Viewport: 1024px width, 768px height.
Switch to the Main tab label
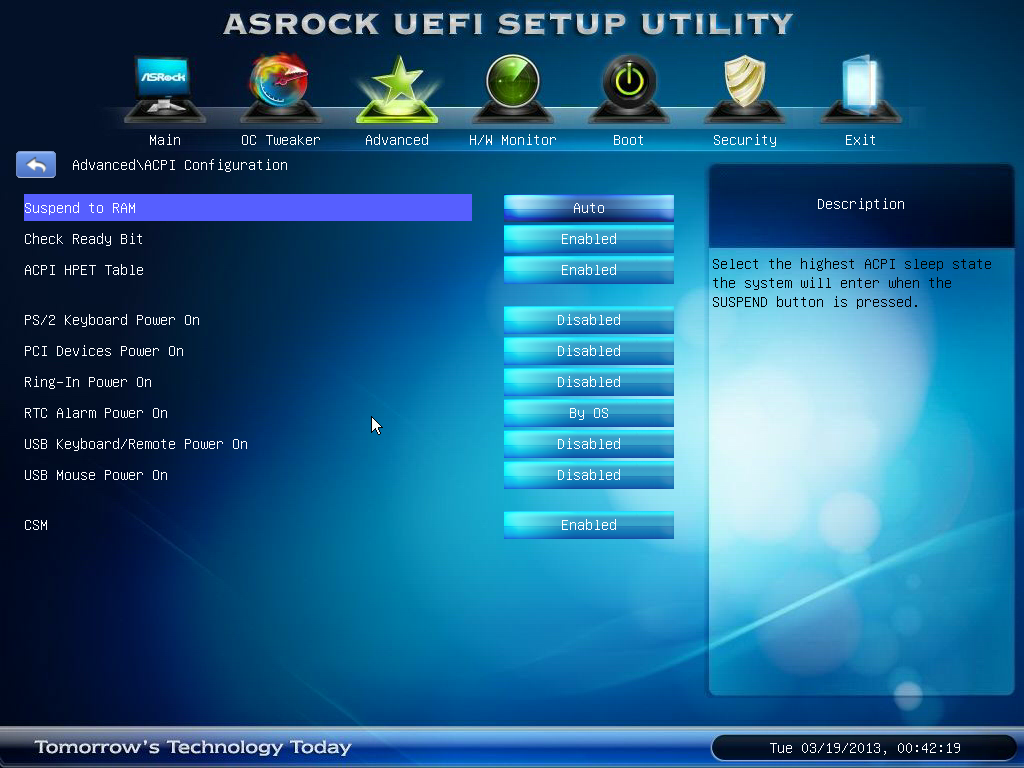[165, 140]
